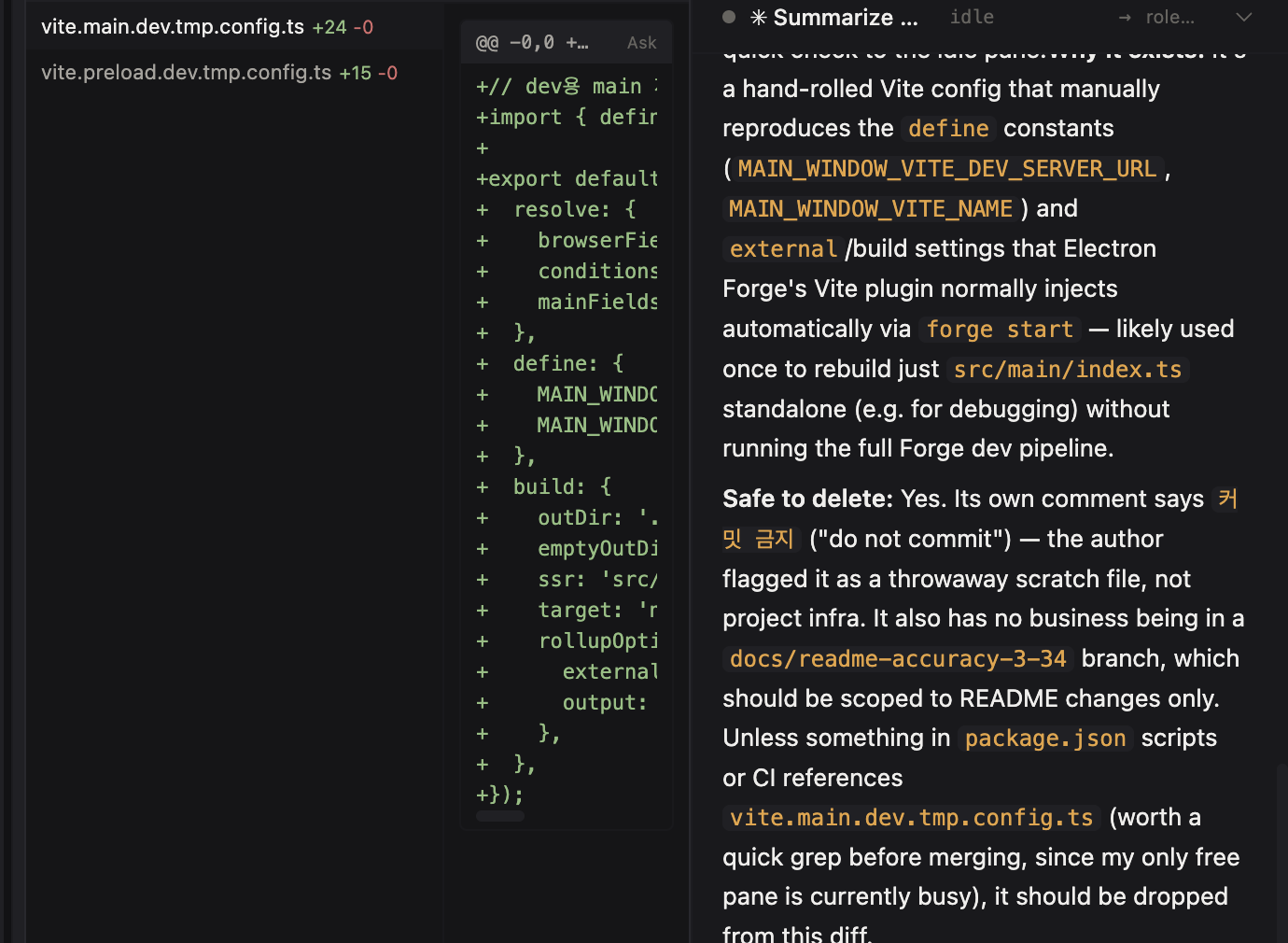1288x943 pixels.
Task: Click the arrow role label in header
Action: [1156, 17]
